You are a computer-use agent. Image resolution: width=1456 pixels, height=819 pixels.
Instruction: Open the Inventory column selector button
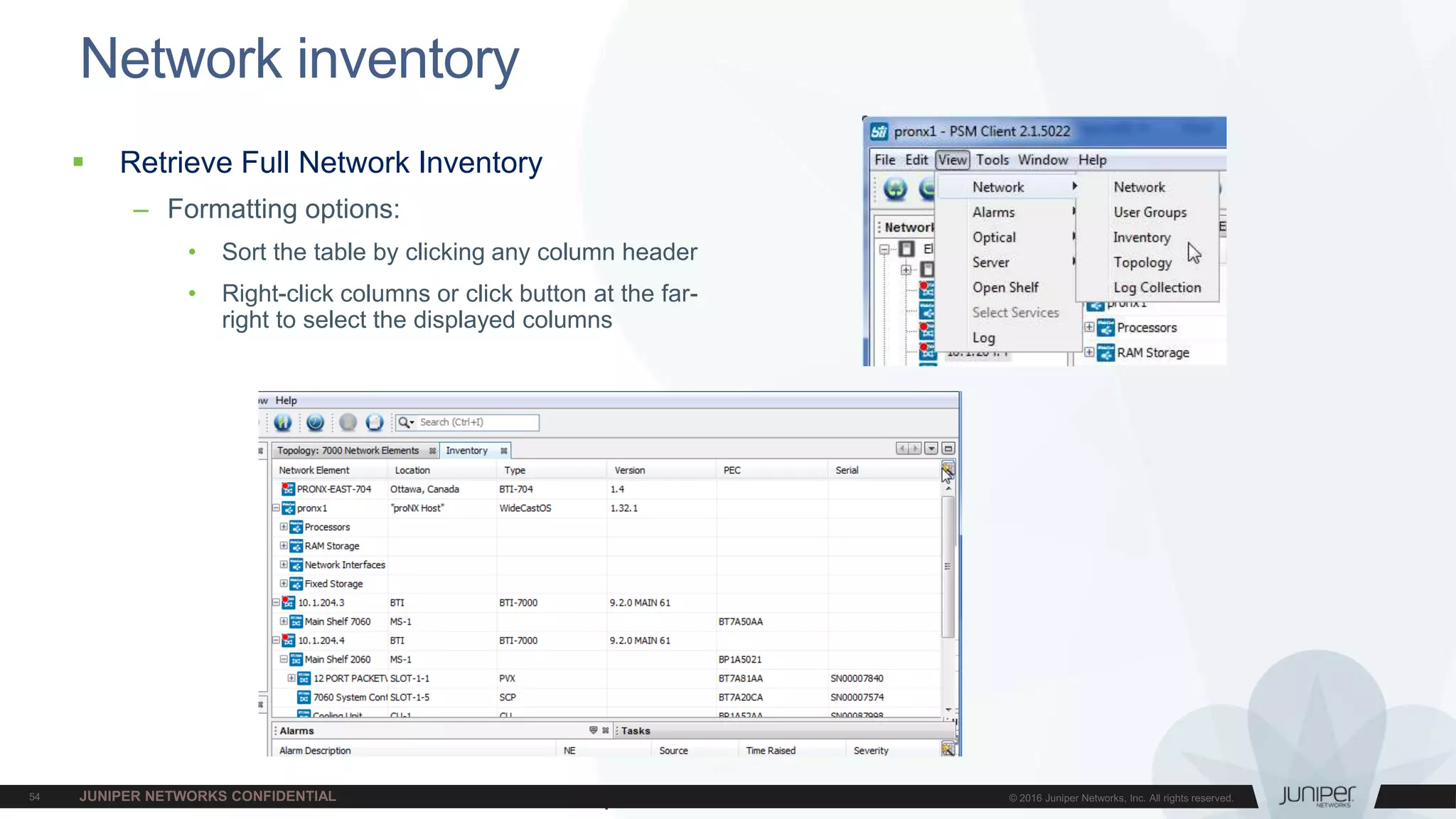[x=948, y=468]
